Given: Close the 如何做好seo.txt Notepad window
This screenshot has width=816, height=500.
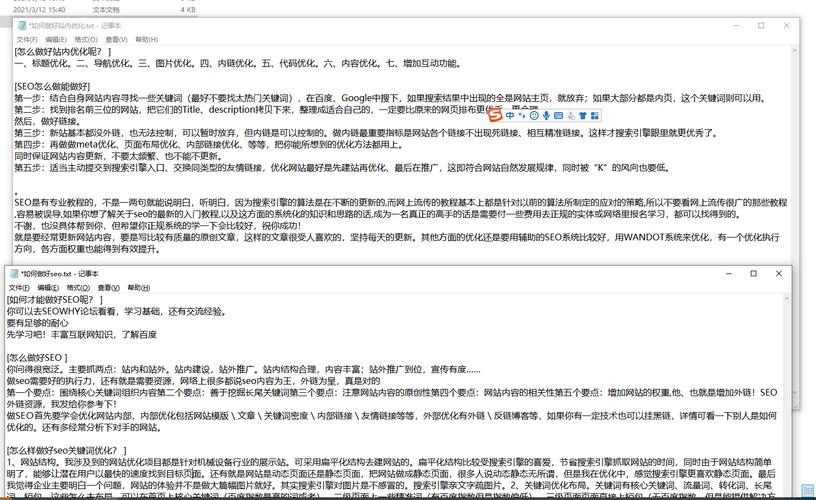Looking at the screenshot, I should [779, 274].
